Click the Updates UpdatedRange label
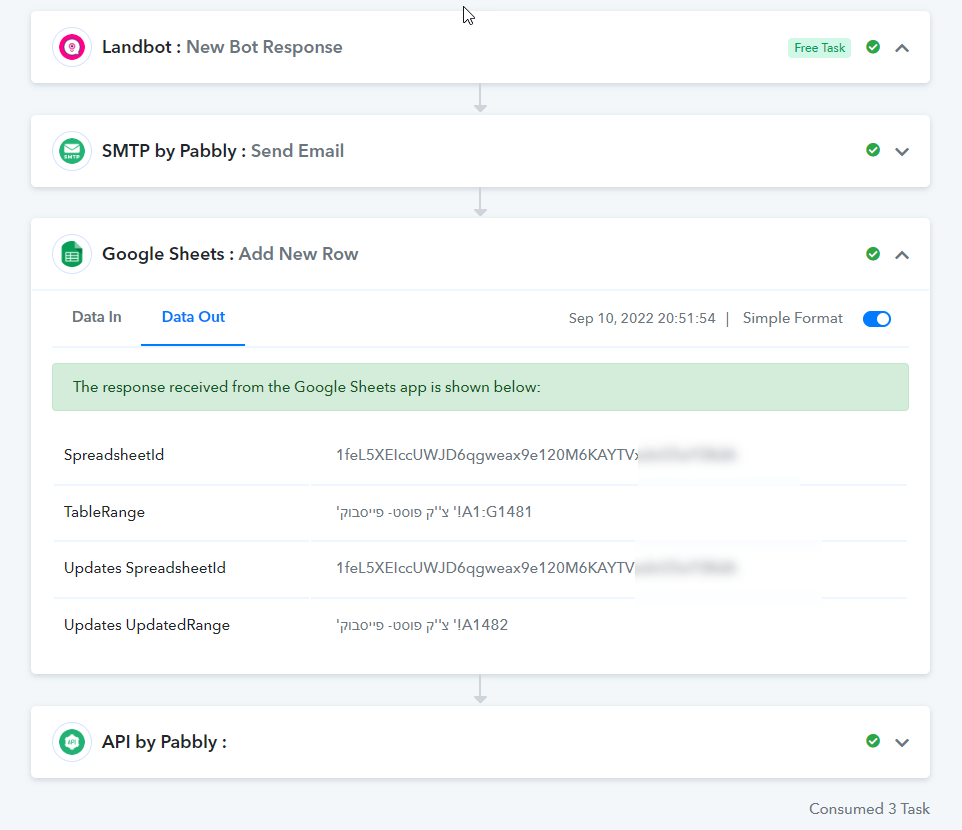Screen dimensions: 962x830 click(x=147, y=625)
